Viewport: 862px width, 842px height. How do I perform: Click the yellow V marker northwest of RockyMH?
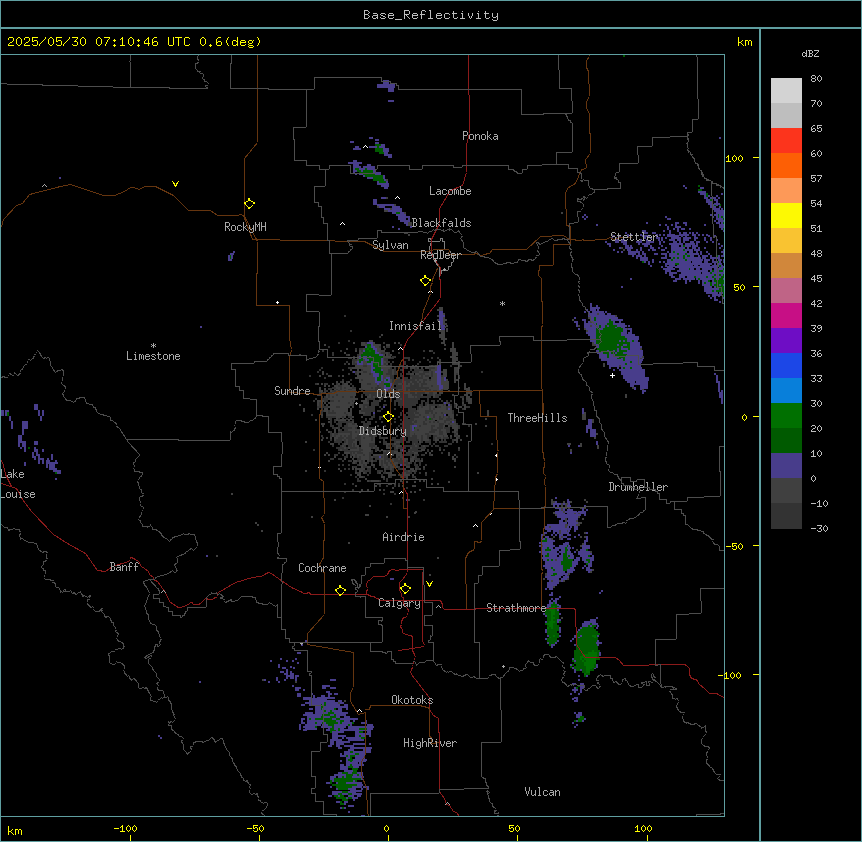tap(175, 184)
